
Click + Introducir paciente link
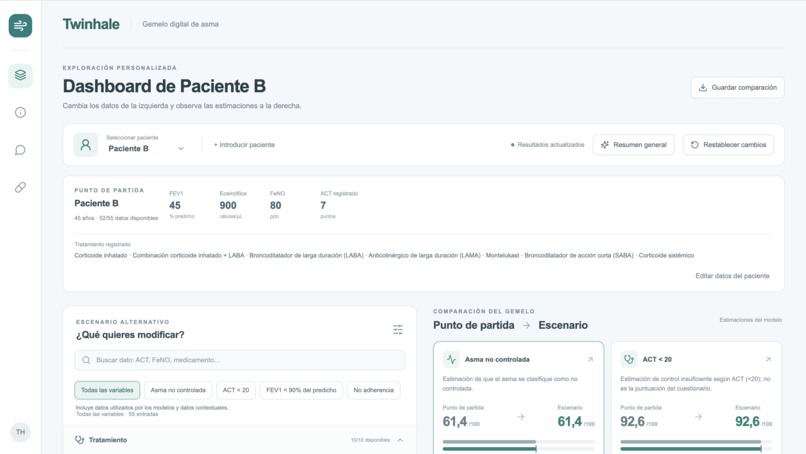(244, 144)
